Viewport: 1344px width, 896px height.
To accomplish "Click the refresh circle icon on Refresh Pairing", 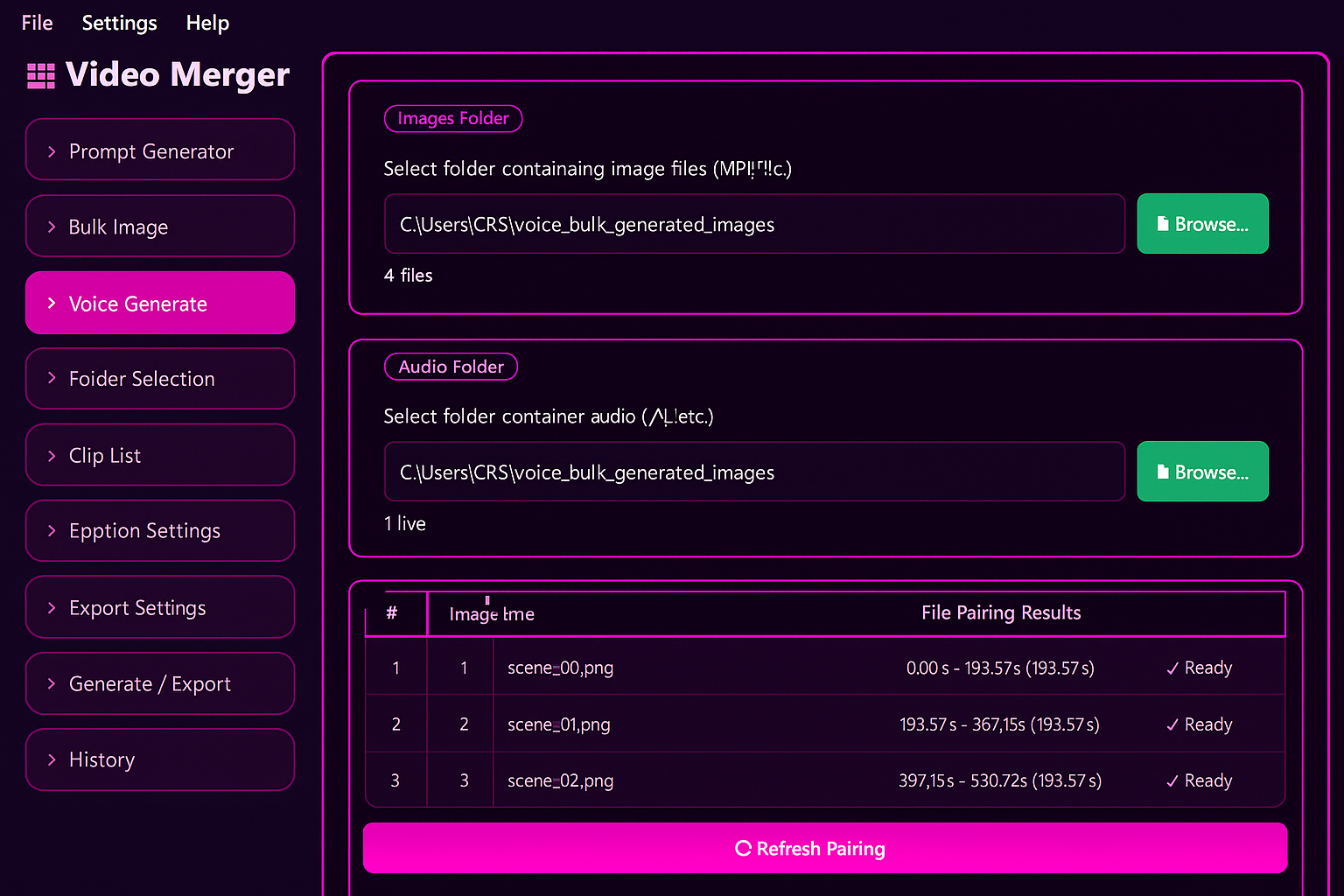I will point(743,848).
